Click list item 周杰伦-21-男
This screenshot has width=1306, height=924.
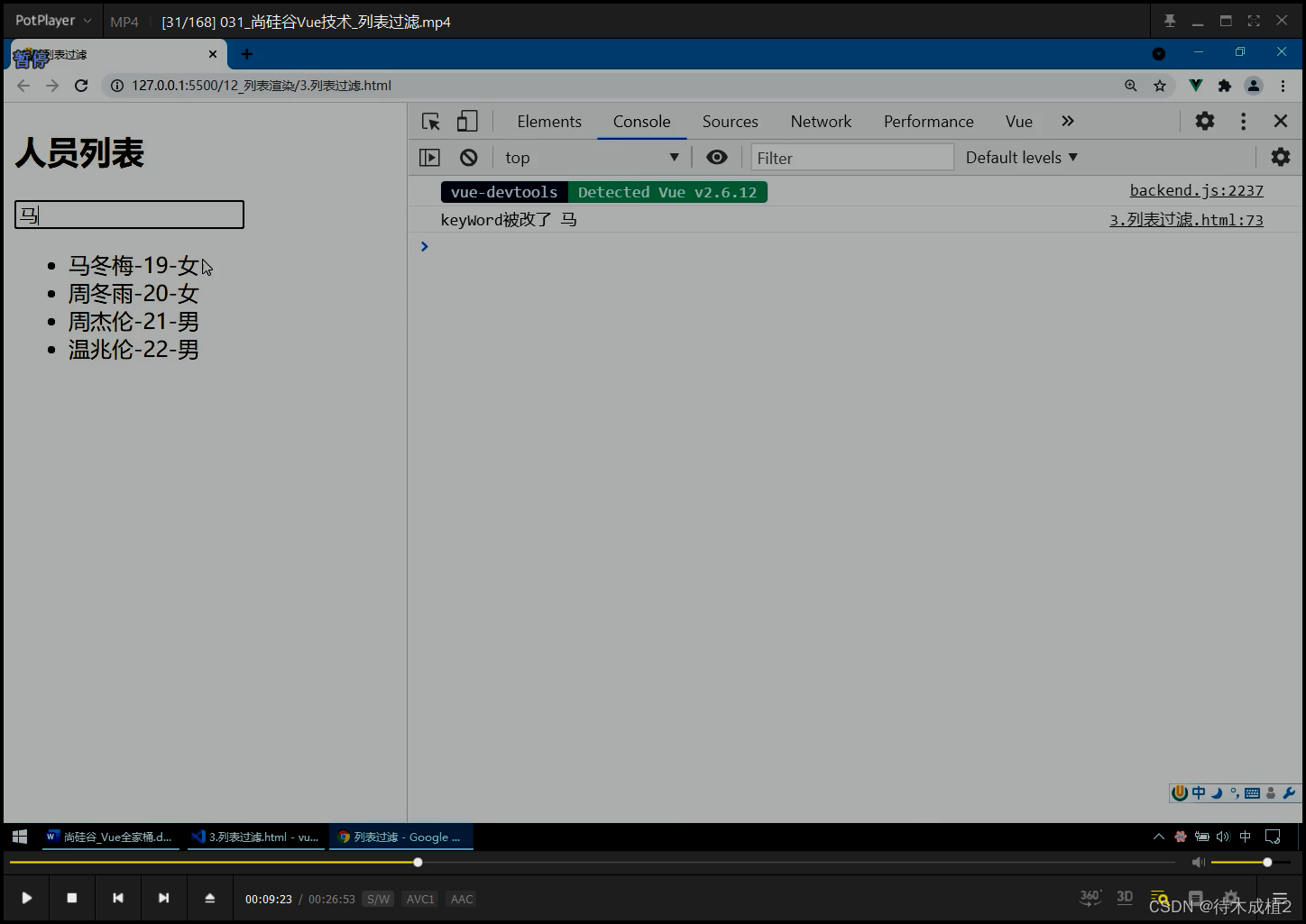[133, 322]
